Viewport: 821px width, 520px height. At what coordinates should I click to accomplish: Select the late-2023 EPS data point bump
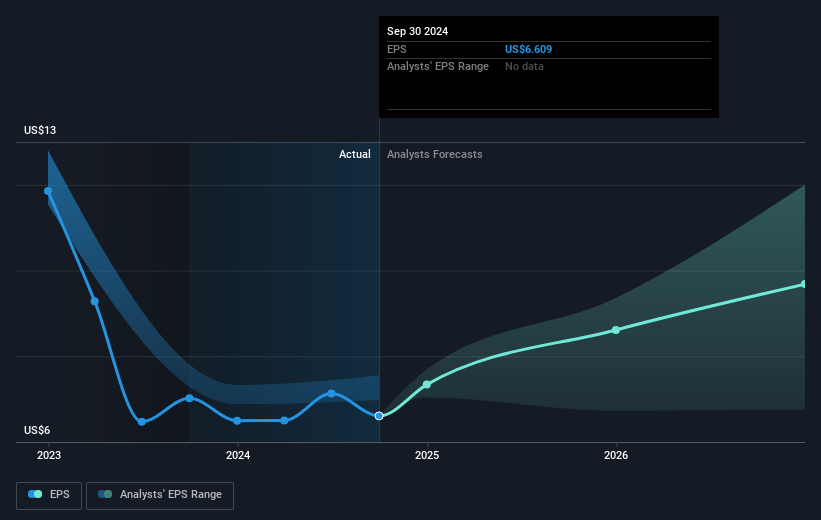(190, 398)
